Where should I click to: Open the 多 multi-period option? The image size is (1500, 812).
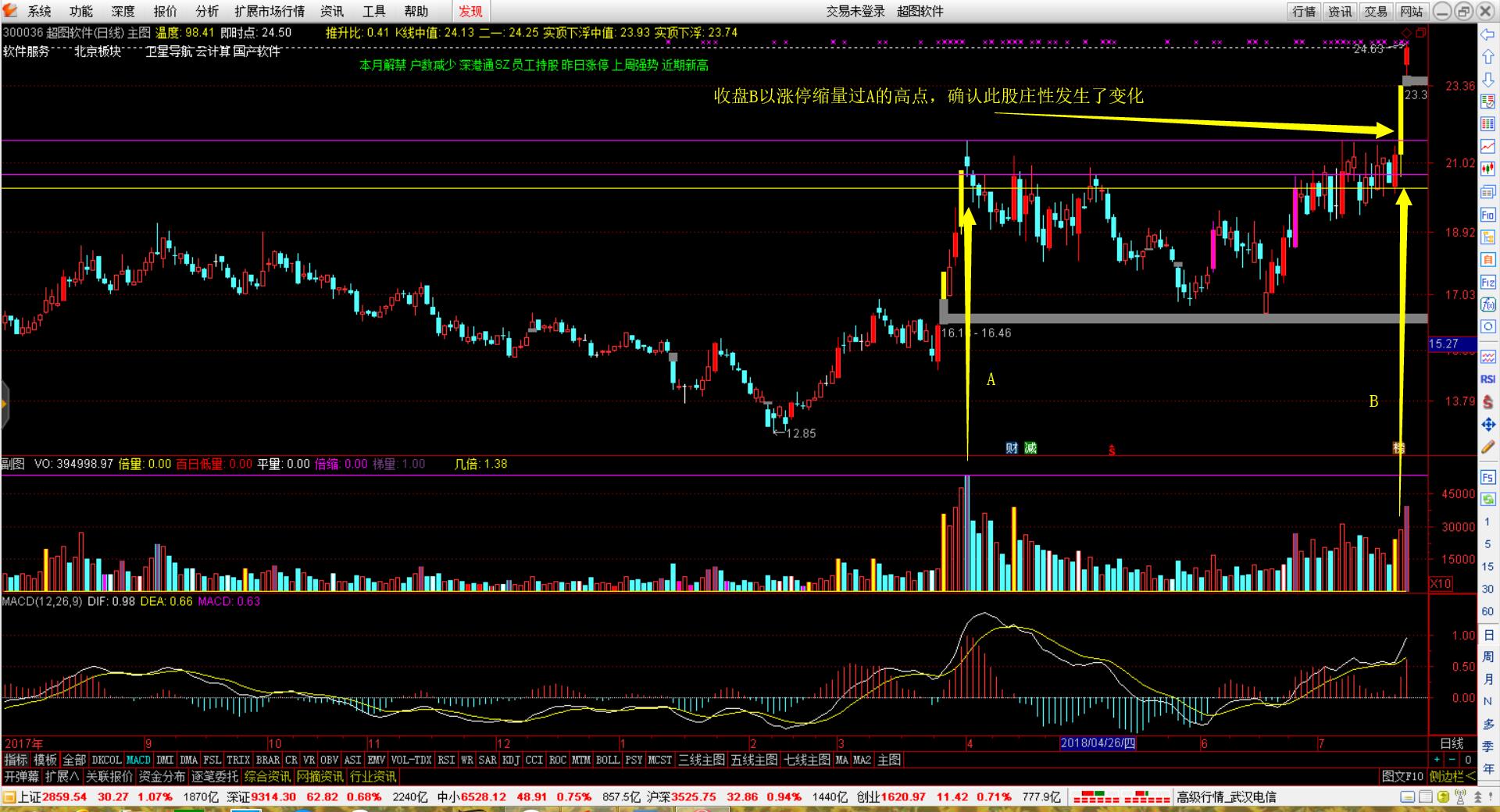pos(1487,724)
